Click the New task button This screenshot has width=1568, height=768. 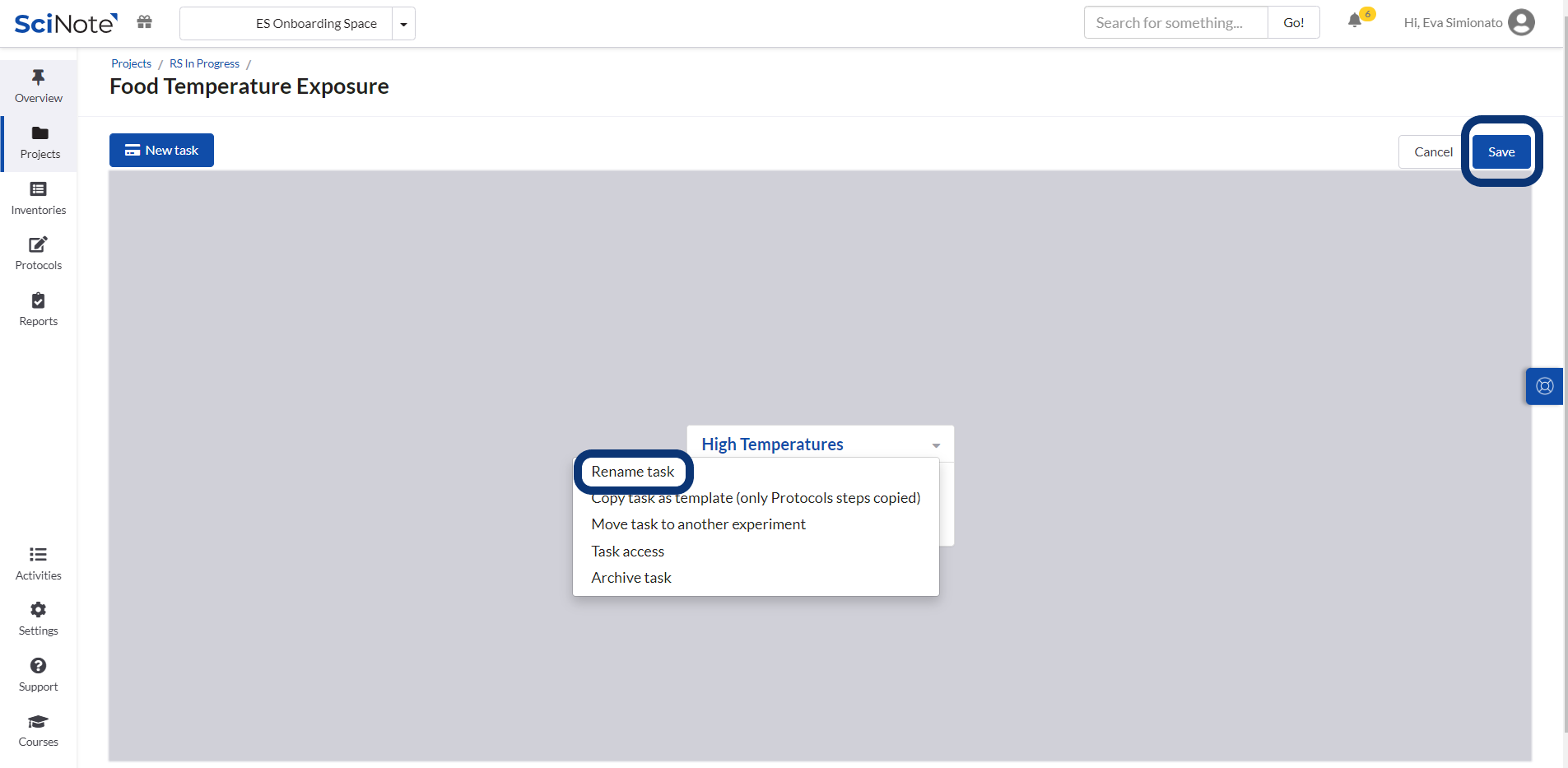pyautogui.click(x=161, y=151)
